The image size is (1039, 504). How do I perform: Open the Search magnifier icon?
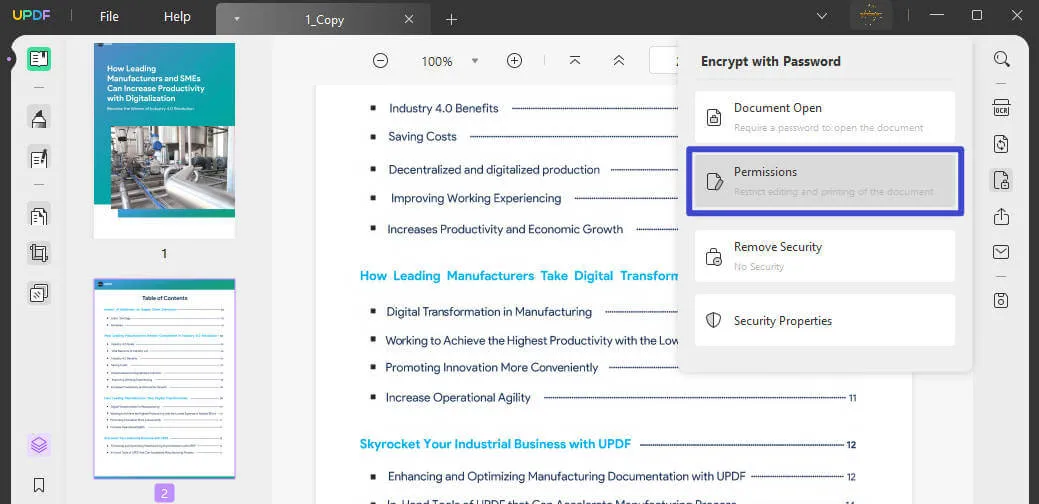[x=1001, y=59]
